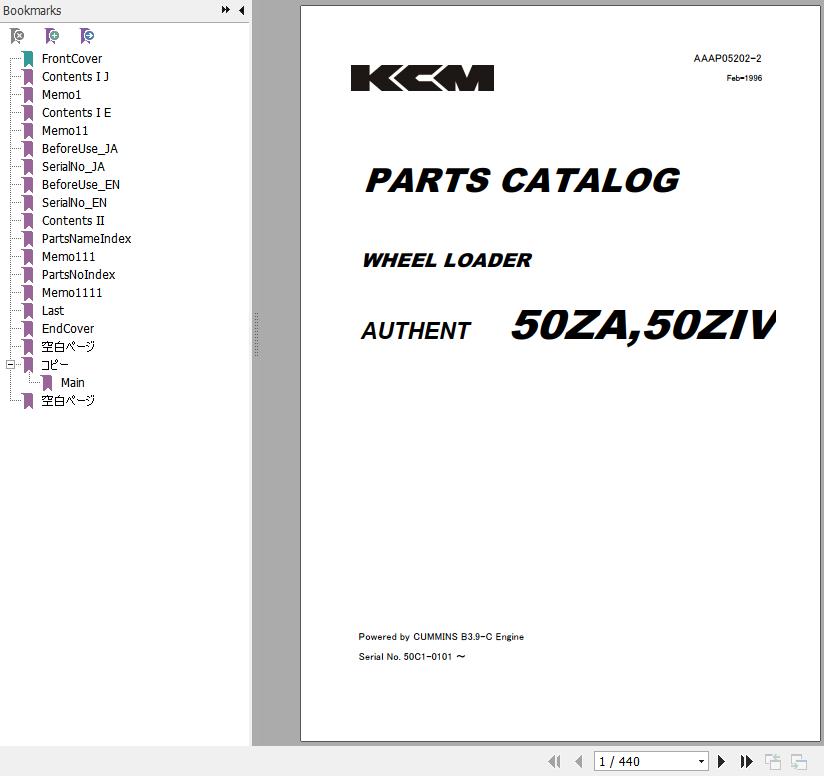This screenshot has width=824, height=776.
Task: Click the bookmark icon beside Main
Action: pos(47,383)
